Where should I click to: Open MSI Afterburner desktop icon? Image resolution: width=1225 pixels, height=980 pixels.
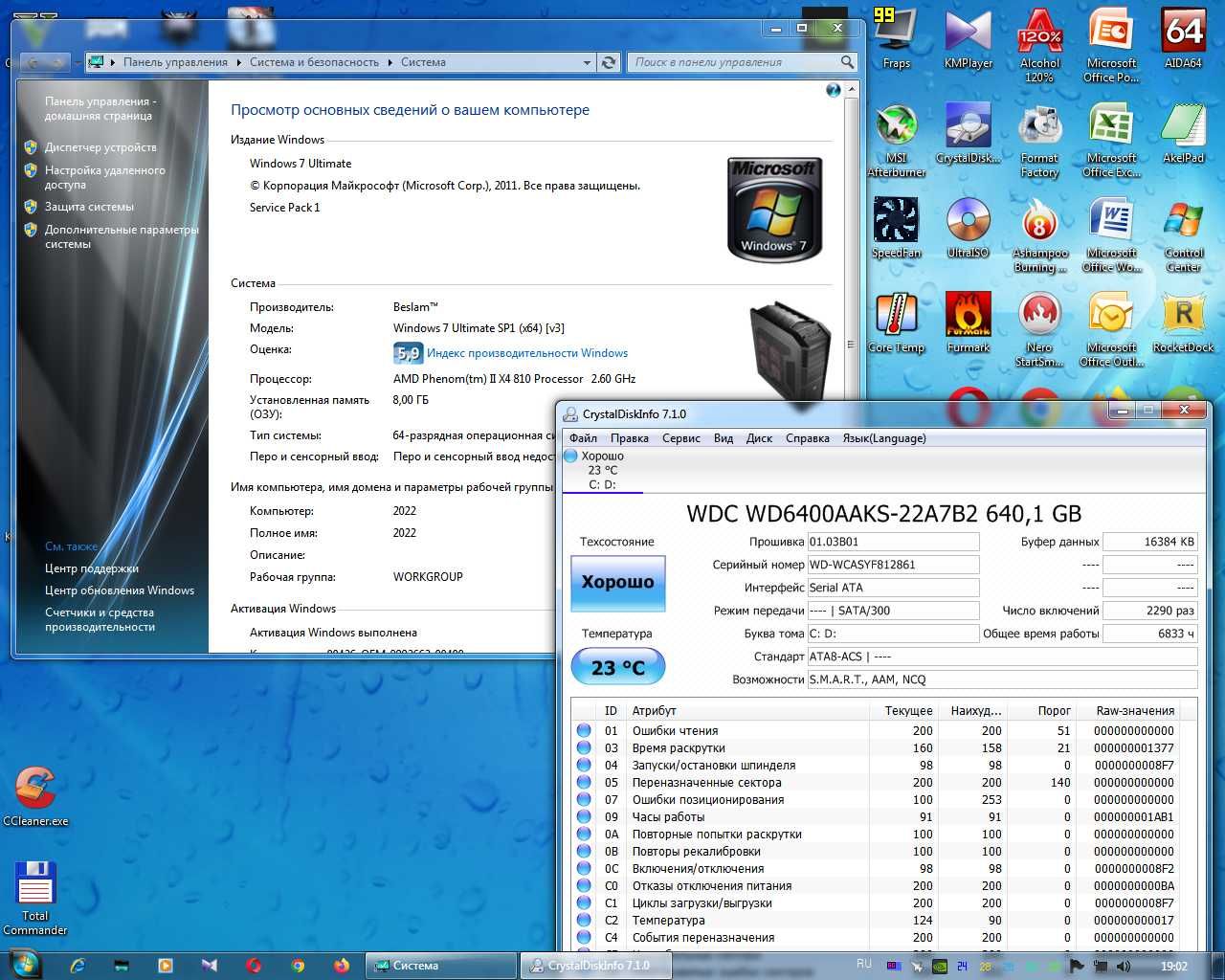(x=896, y=140)
